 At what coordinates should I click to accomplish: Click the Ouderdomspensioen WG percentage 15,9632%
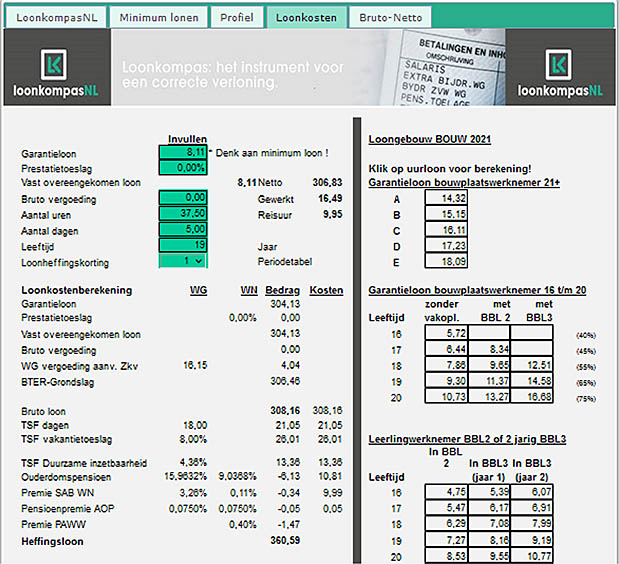185,477
